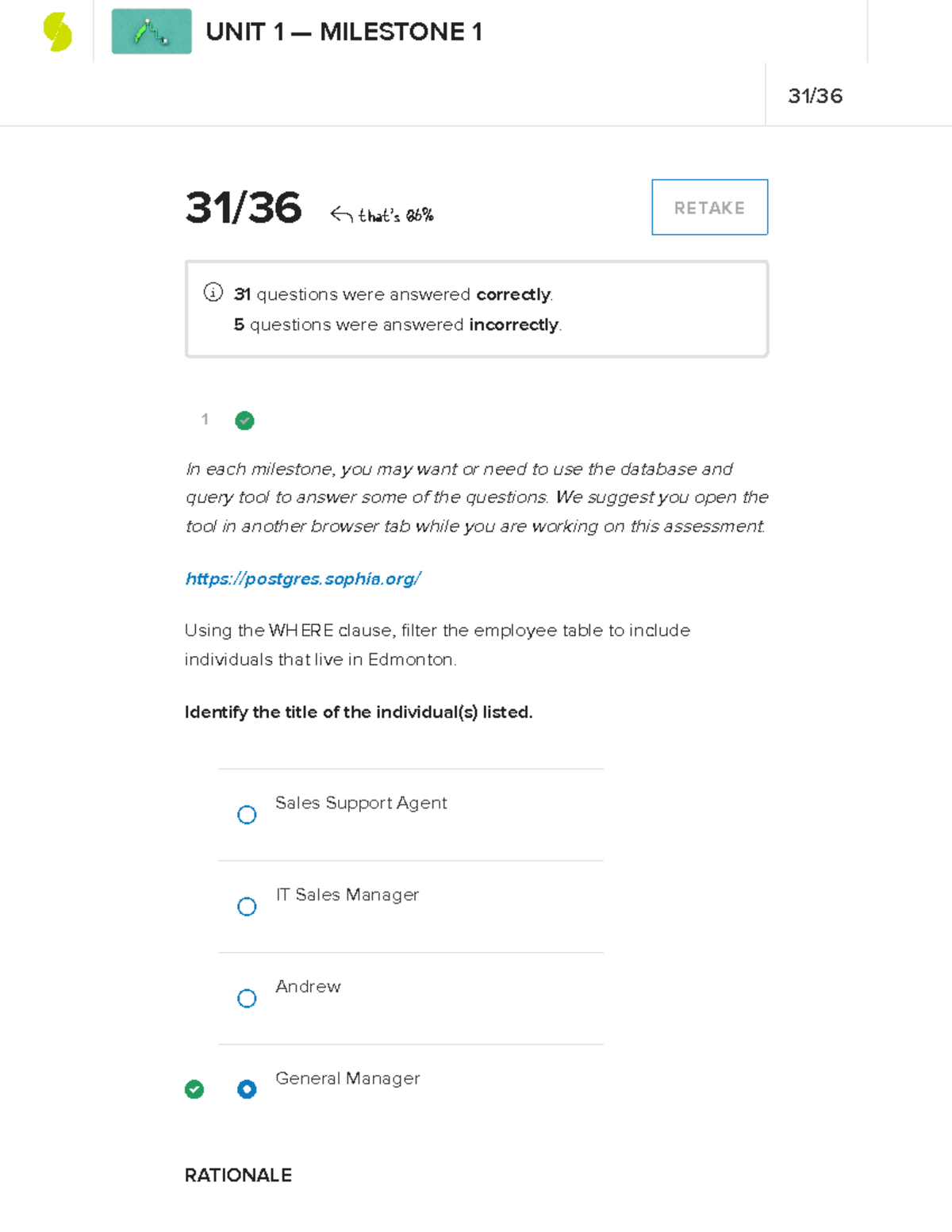Click the 31/36 score in header

point(815,96)
